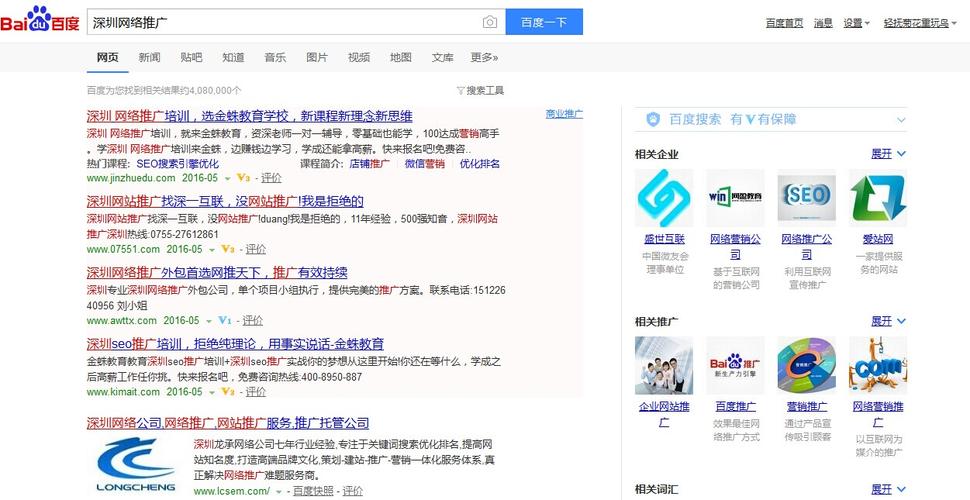Screen dimensions: 970x500
Task: Open dropdown arrow beside www.jinzhuedu.com
Action: (x=227, y=179)
